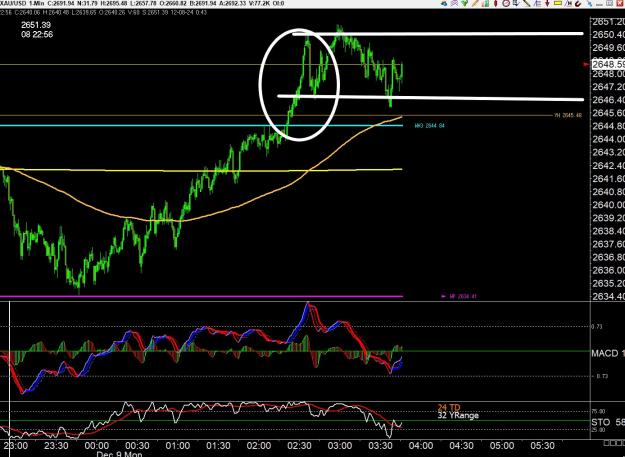Image resolution: width=625 pixels, height=457 pixels.
Task: Click the slash-and-H text tool icon
Action: 568,3
